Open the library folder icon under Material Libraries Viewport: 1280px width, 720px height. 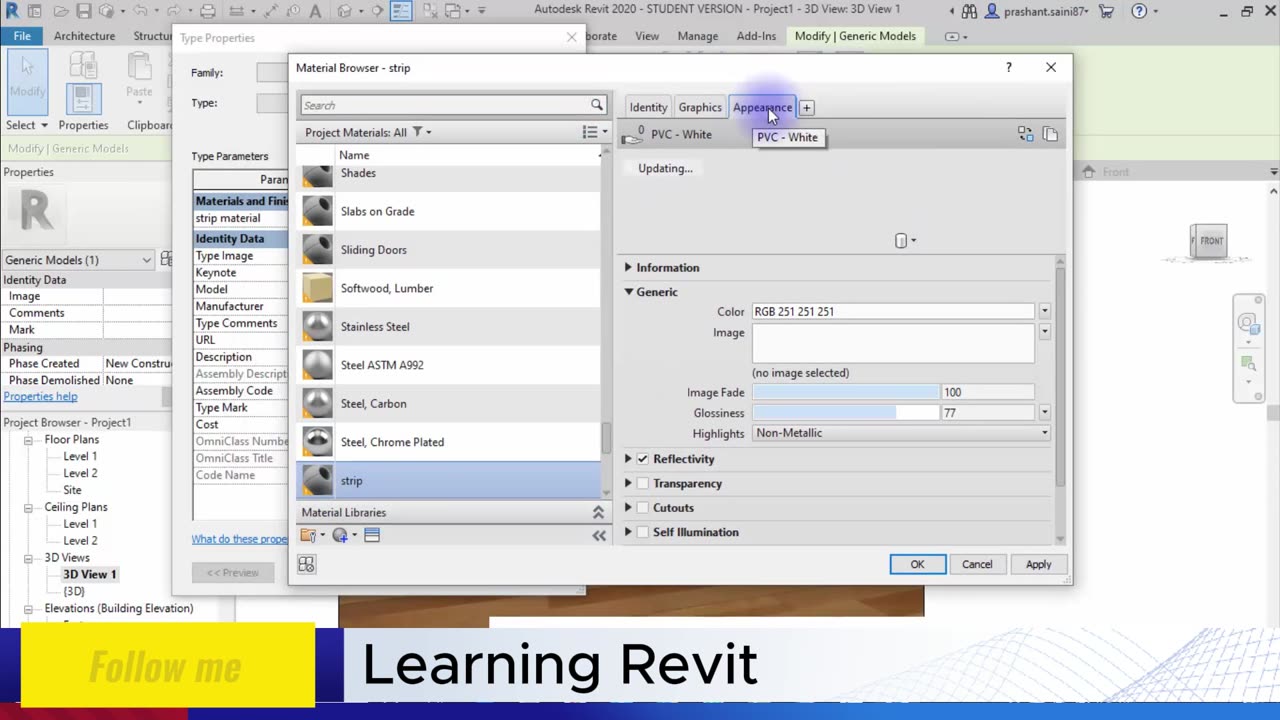[308, 536]
